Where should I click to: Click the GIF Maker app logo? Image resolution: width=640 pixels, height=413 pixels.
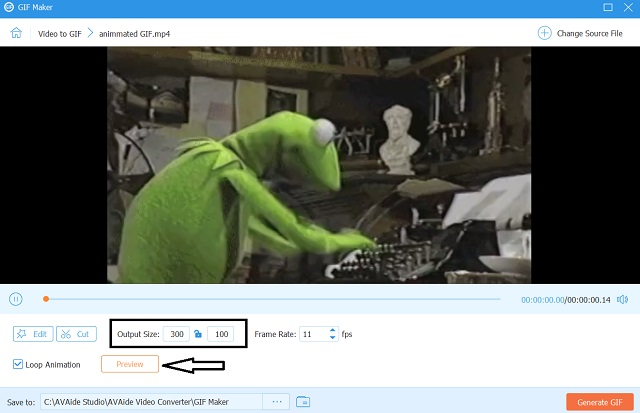(x=9, y=7)
